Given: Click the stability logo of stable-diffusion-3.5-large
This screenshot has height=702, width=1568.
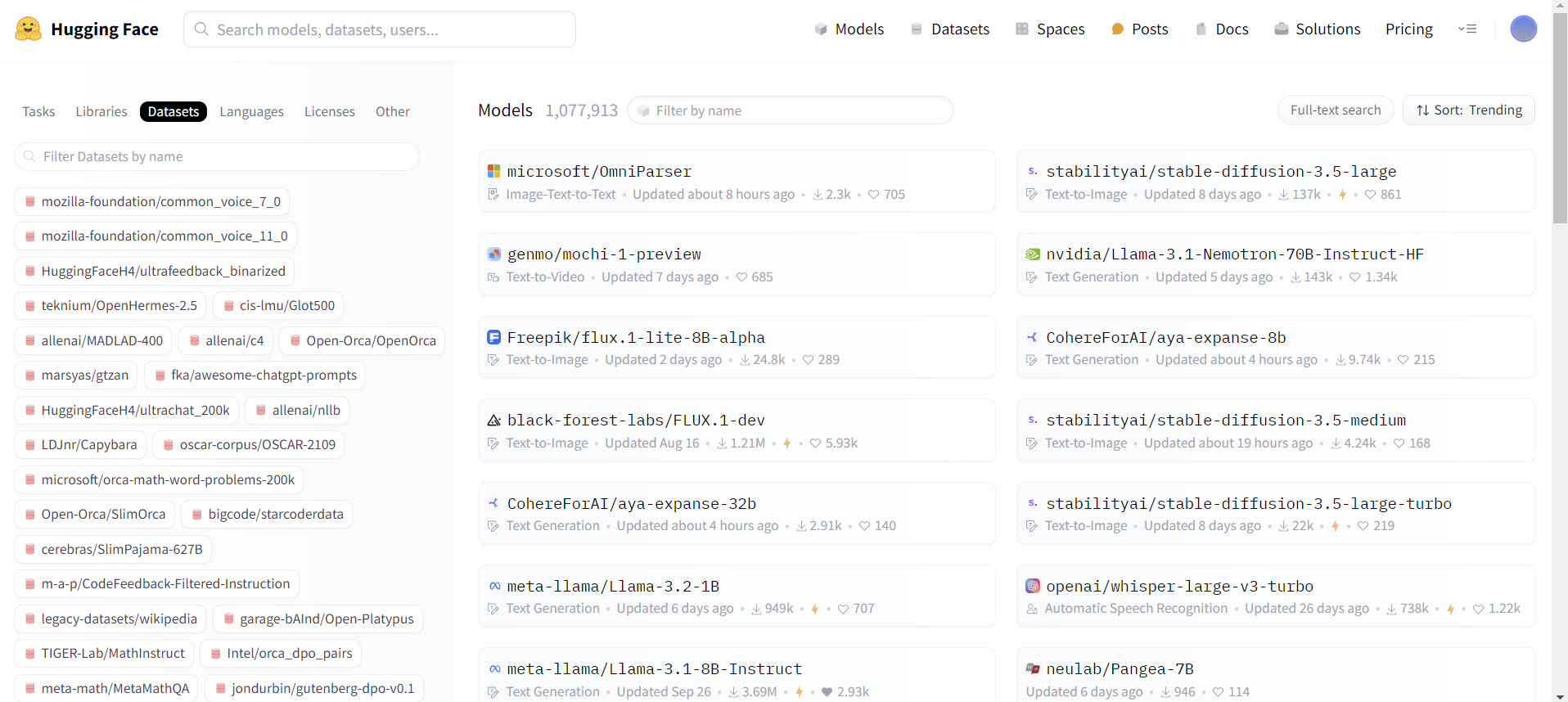Looking at the screenshot, I should [x=1033, y=171].
